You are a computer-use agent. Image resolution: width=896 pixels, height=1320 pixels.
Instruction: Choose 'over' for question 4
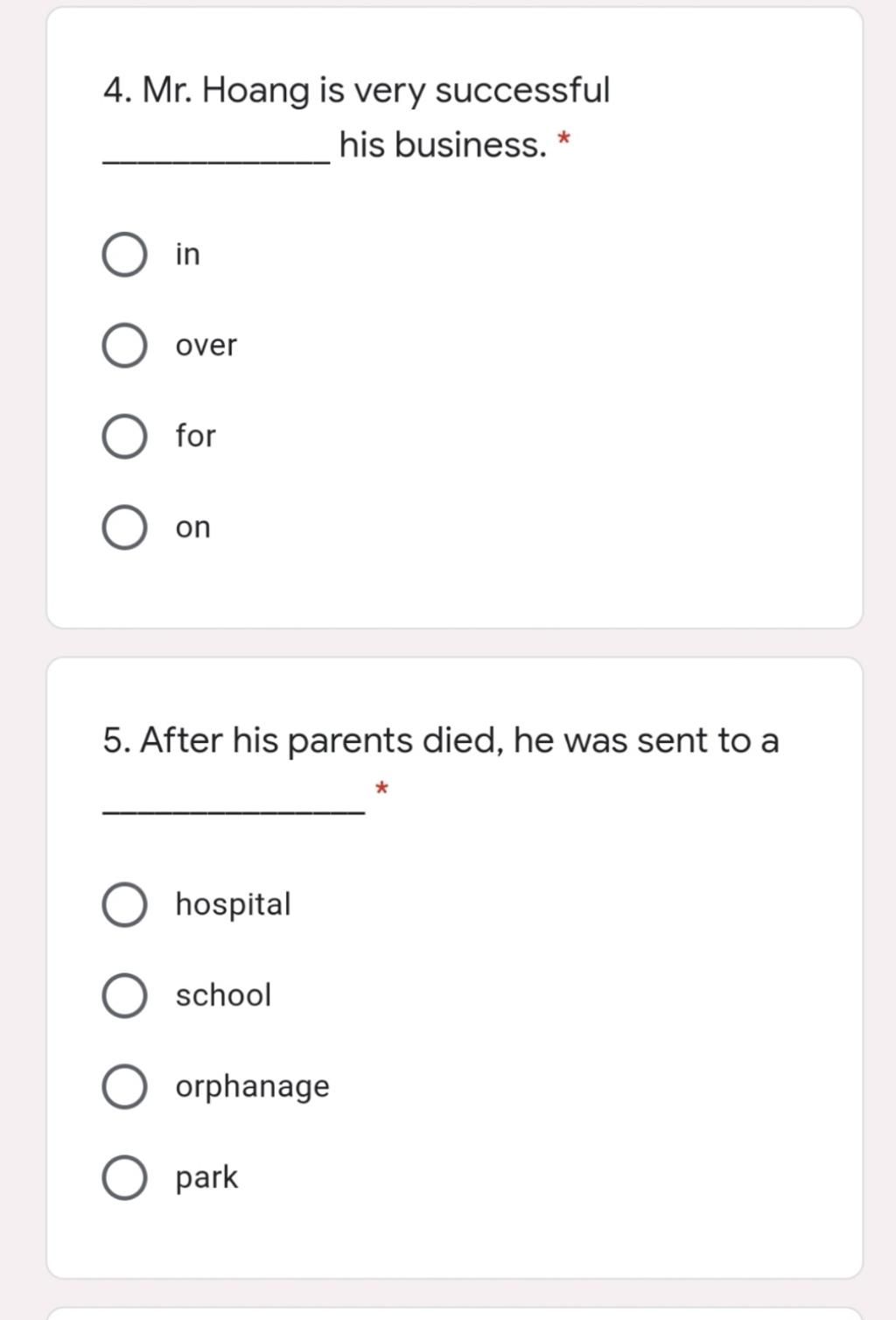pyautogui.click(x=124, y=346)
